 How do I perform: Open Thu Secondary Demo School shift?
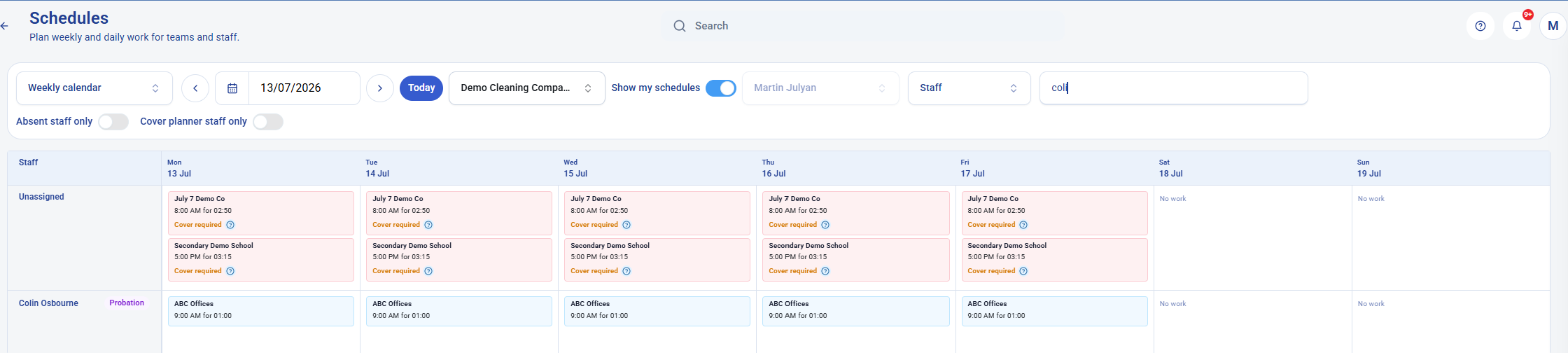[856, 260]
